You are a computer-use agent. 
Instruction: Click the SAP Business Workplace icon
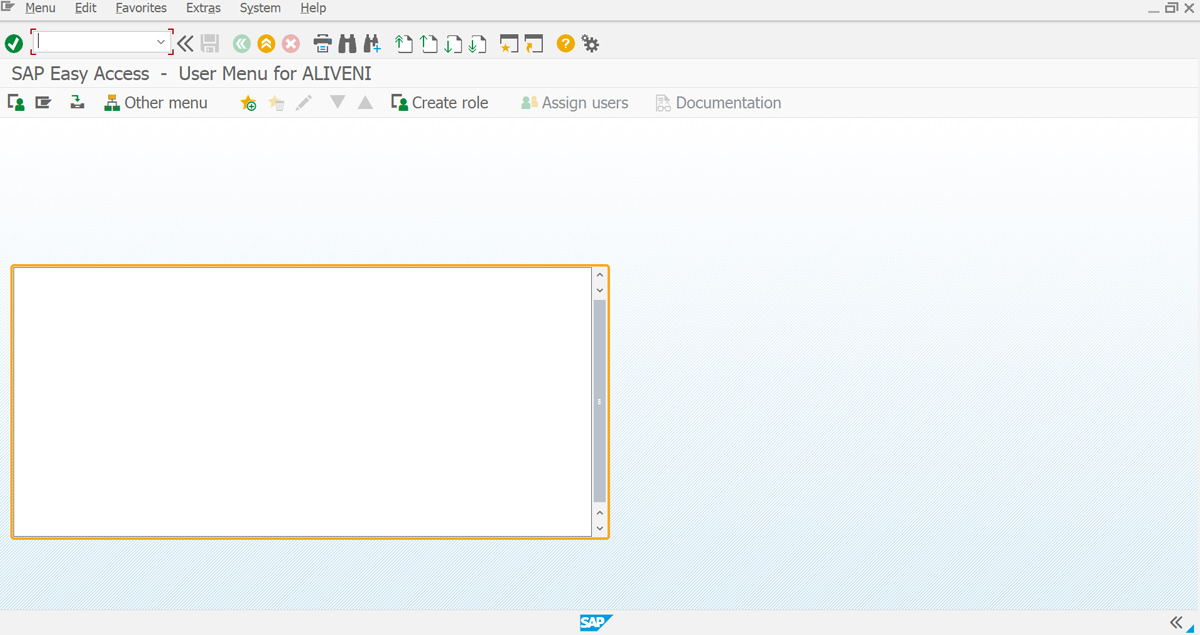tap(77, 102)
